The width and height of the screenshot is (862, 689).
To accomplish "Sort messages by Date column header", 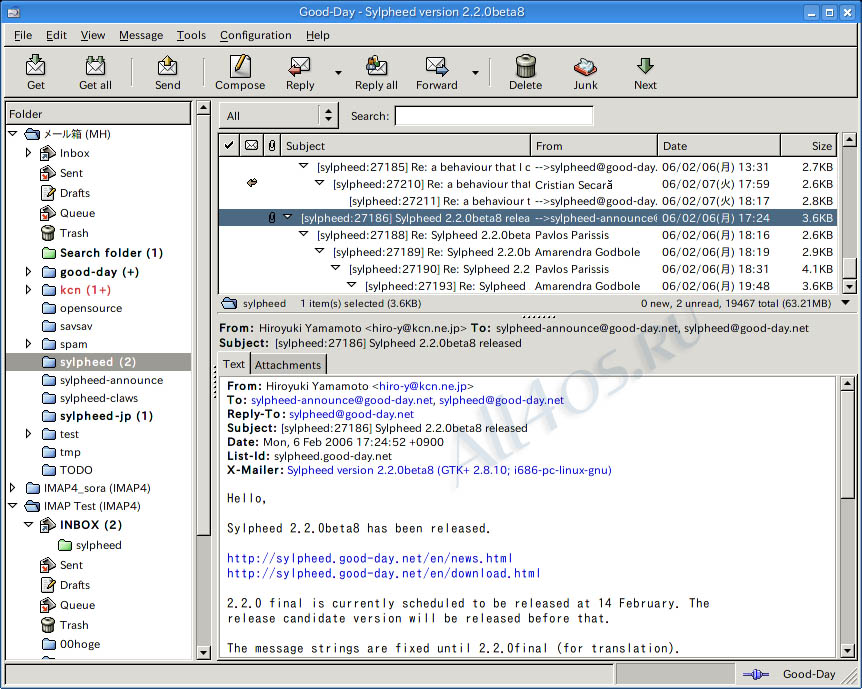I will click(719, 145).
